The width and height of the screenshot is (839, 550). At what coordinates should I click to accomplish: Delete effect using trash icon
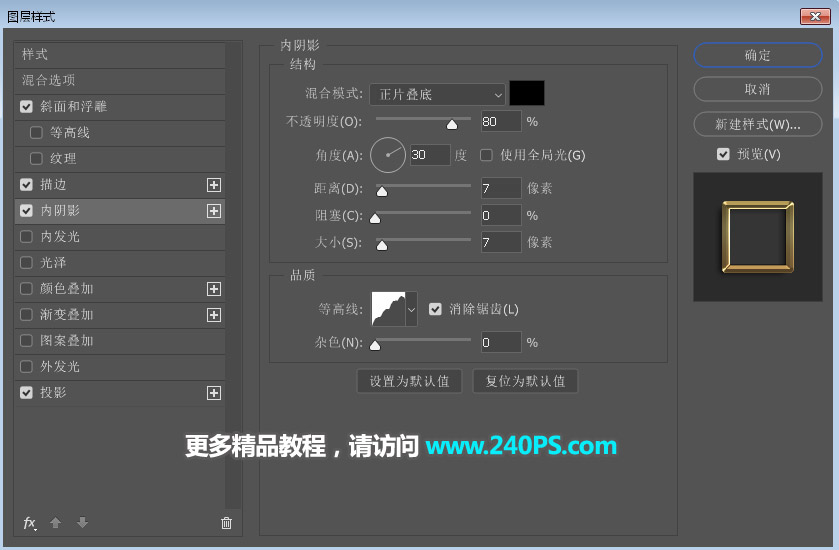226,523
